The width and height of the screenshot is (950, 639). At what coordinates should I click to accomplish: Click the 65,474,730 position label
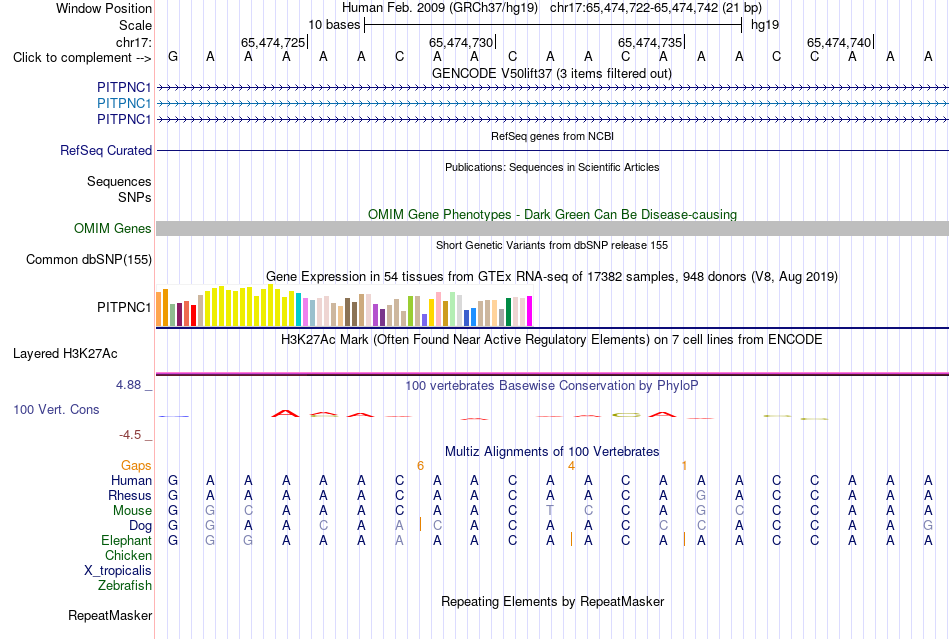(461, 42)
